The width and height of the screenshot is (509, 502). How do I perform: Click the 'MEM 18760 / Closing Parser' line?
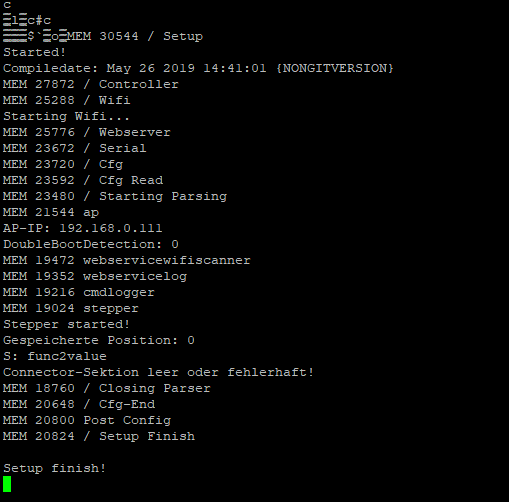[x=107, y=388]
